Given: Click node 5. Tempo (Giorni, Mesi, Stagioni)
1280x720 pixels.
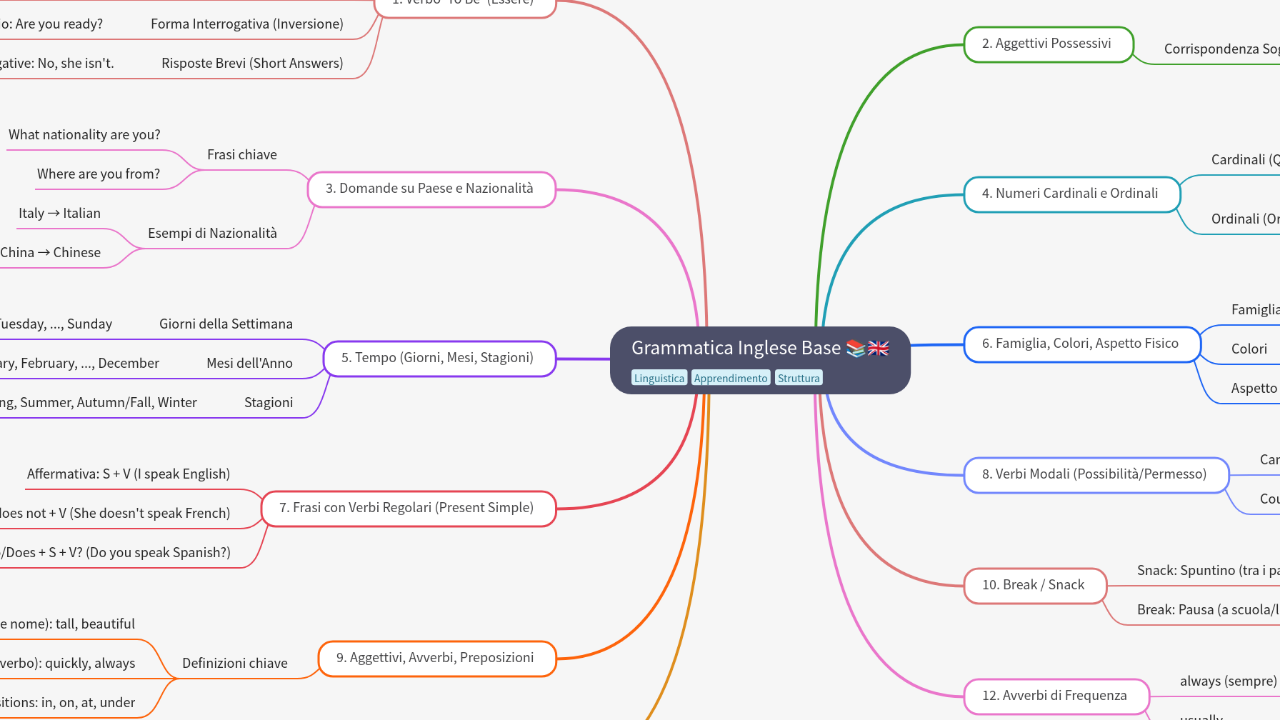Looking at the screenshot, I should point(439,358).
